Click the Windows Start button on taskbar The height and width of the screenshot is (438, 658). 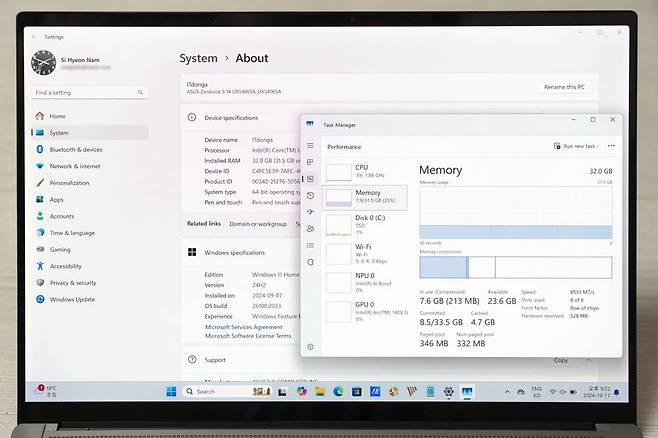click(171, 391)
